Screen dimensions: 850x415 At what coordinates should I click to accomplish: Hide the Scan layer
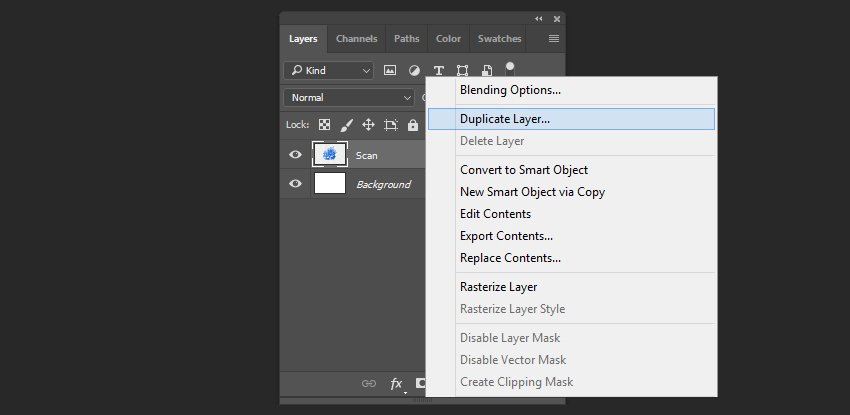pos(295,155)
